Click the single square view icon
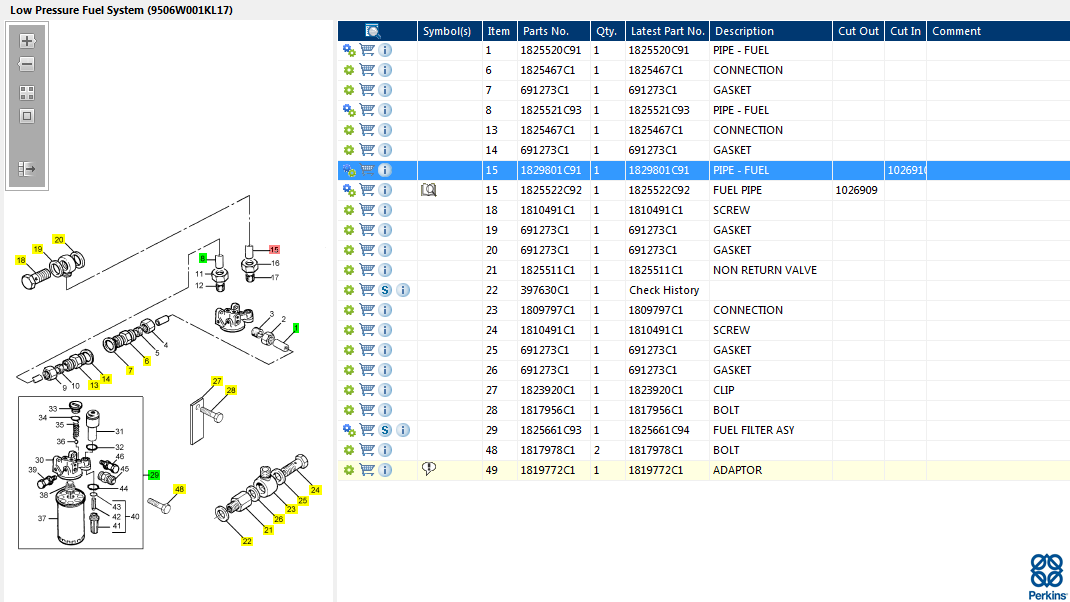Screen dimensions: 1070x602 (27, 115)
